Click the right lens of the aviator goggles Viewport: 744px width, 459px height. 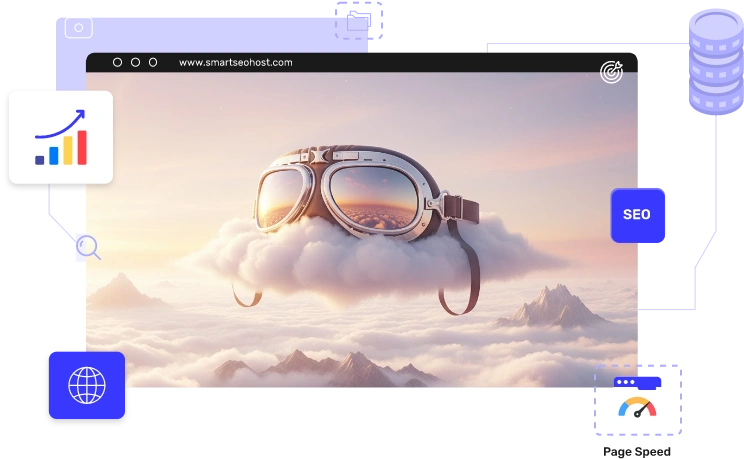pyautogui.click(x=387, y=197)
